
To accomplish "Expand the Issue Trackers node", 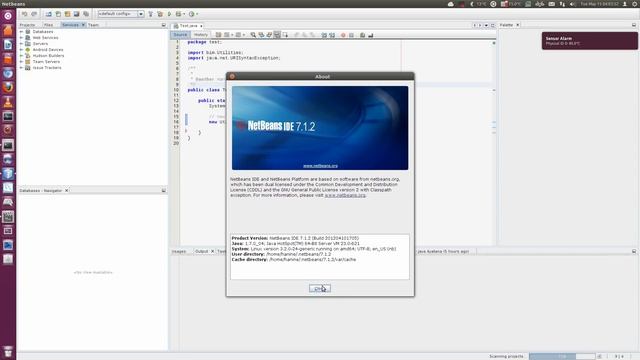I will 22,68.
